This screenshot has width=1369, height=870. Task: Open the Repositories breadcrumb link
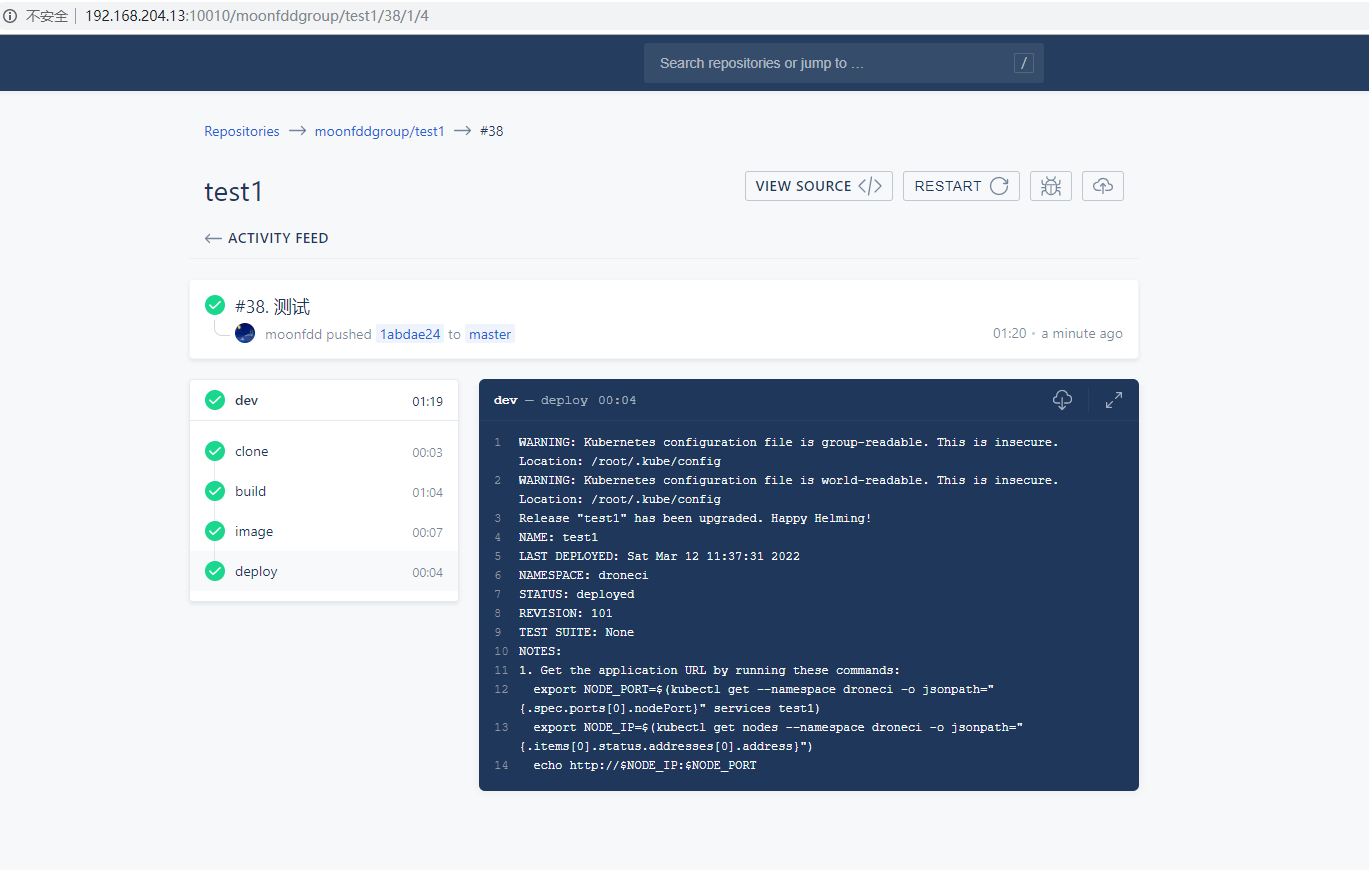[242, 131]
